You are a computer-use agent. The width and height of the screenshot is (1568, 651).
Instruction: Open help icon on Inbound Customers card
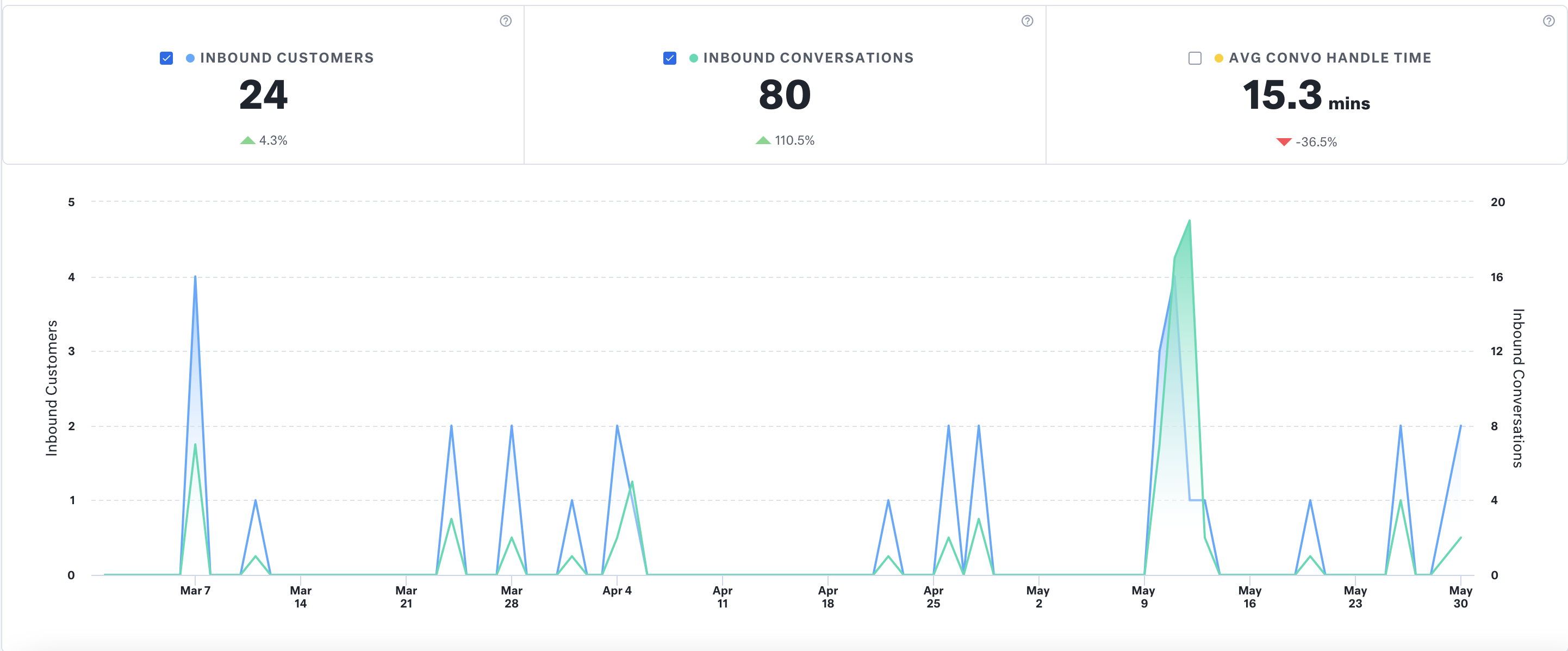(x=505, y=21)
